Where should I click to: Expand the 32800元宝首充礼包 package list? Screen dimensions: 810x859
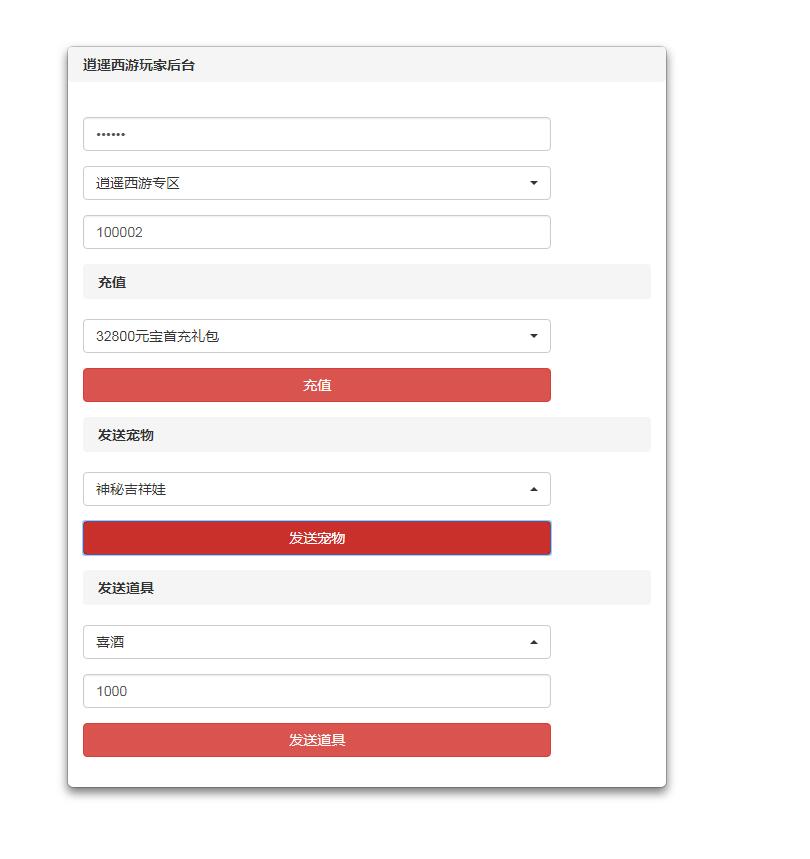click(x=316, y=336)
